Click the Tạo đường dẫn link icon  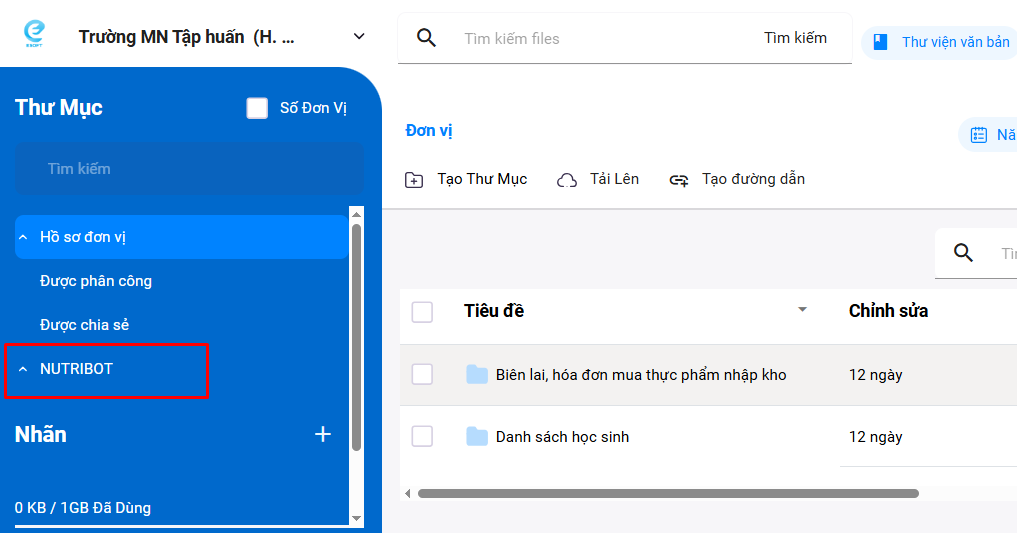click(x=679, y=180)
